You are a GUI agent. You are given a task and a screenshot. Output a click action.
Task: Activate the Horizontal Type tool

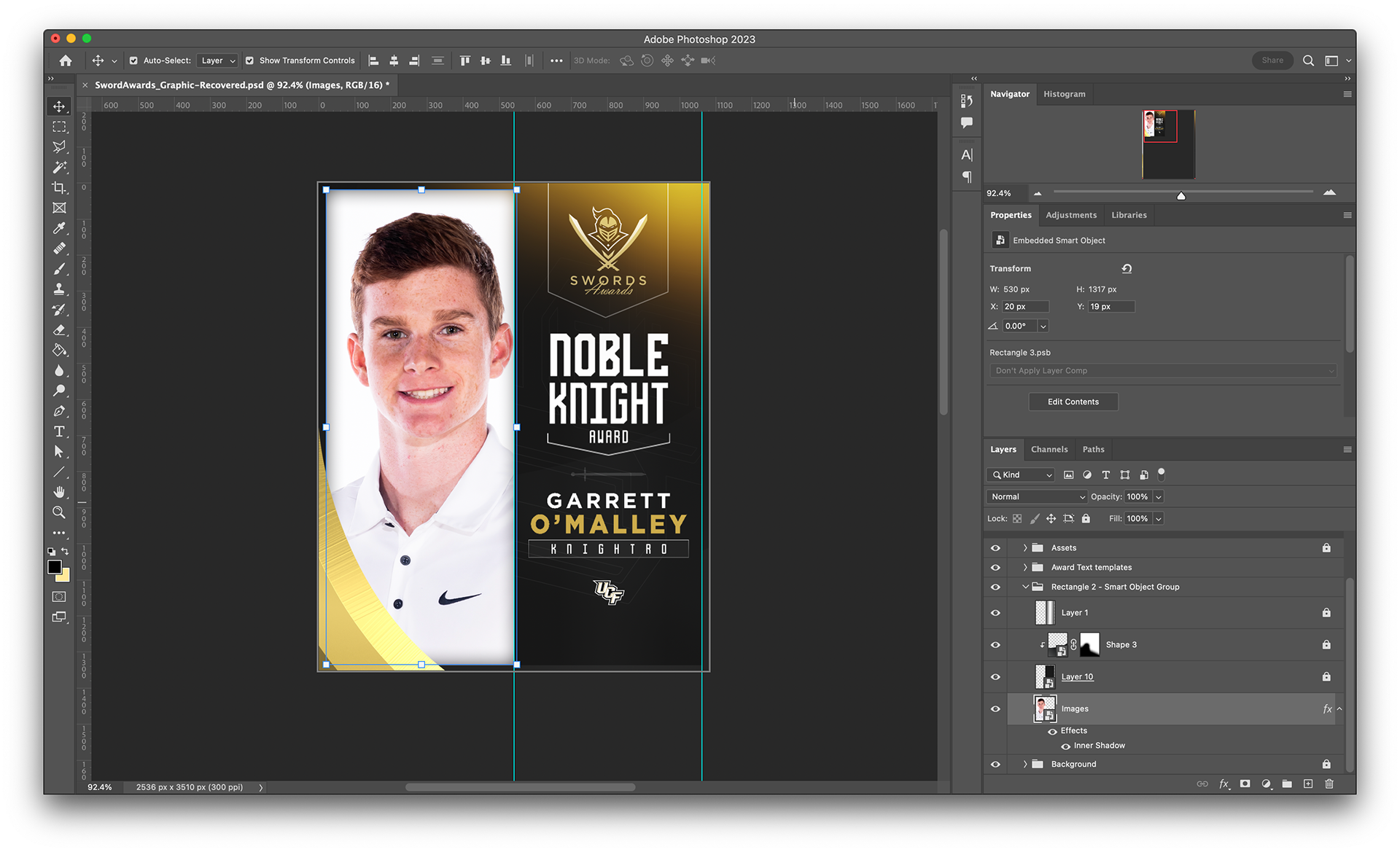point(59,431)
